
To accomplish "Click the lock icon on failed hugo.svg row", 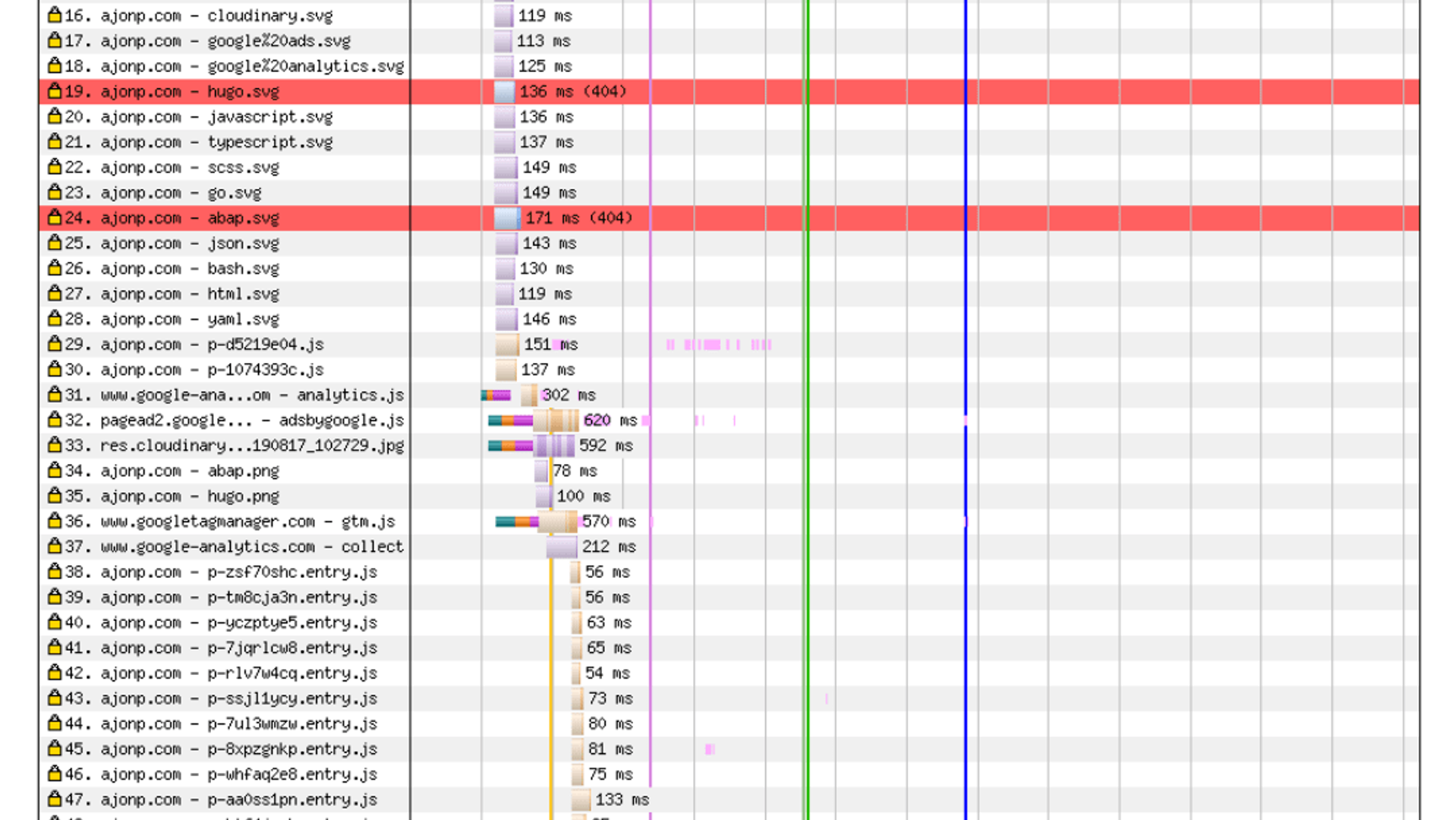I will [x=54, y=91].
